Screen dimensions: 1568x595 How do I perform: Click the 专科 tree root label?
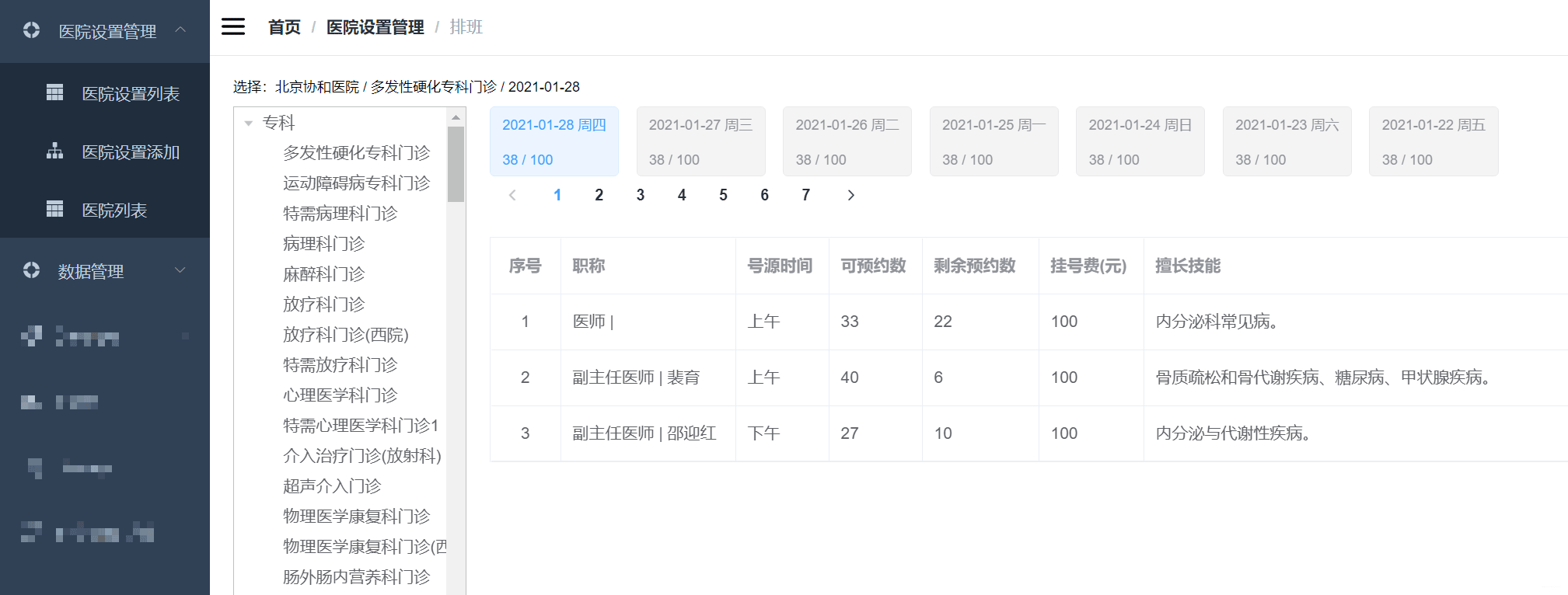click(x=278, y=123)
